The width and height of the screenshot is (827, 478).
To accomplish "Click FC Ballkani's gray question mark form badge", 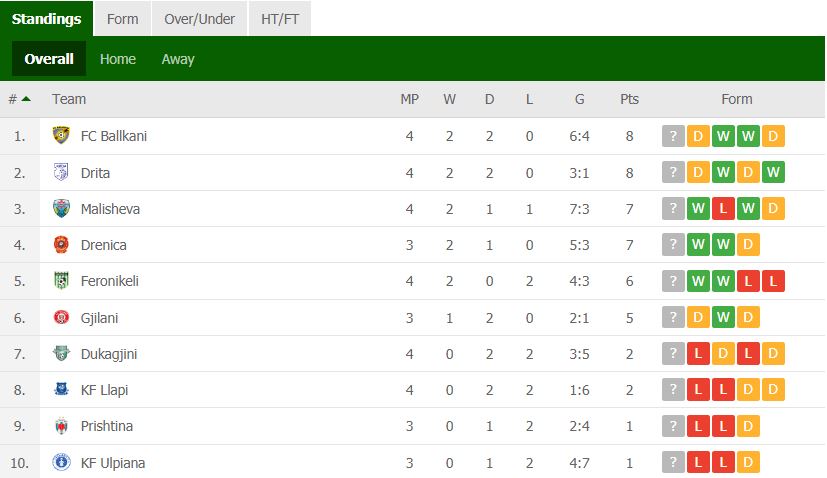I will coord(673,136).
